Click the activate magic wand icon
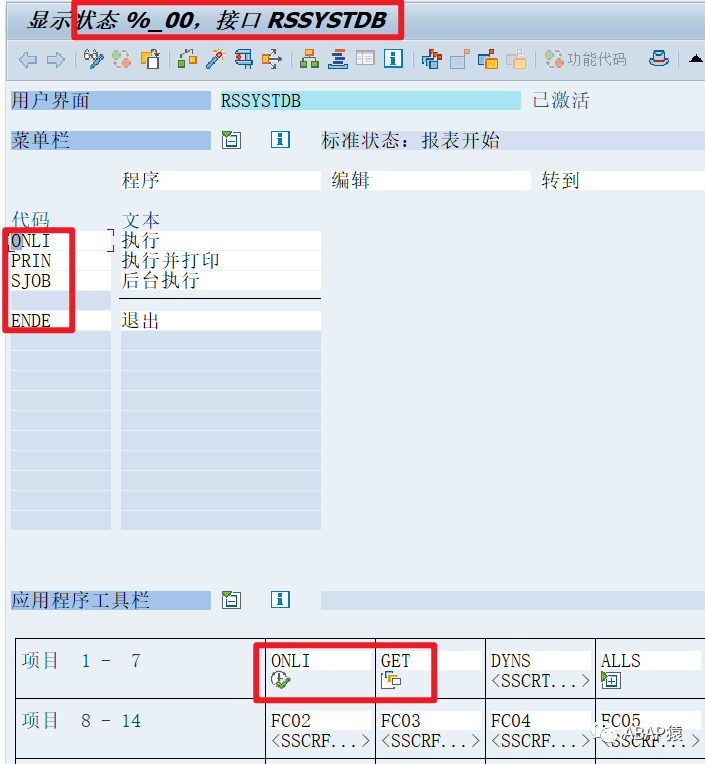Image resolution: width=705 pixels, height=764 pixels. tap(215, 59)
